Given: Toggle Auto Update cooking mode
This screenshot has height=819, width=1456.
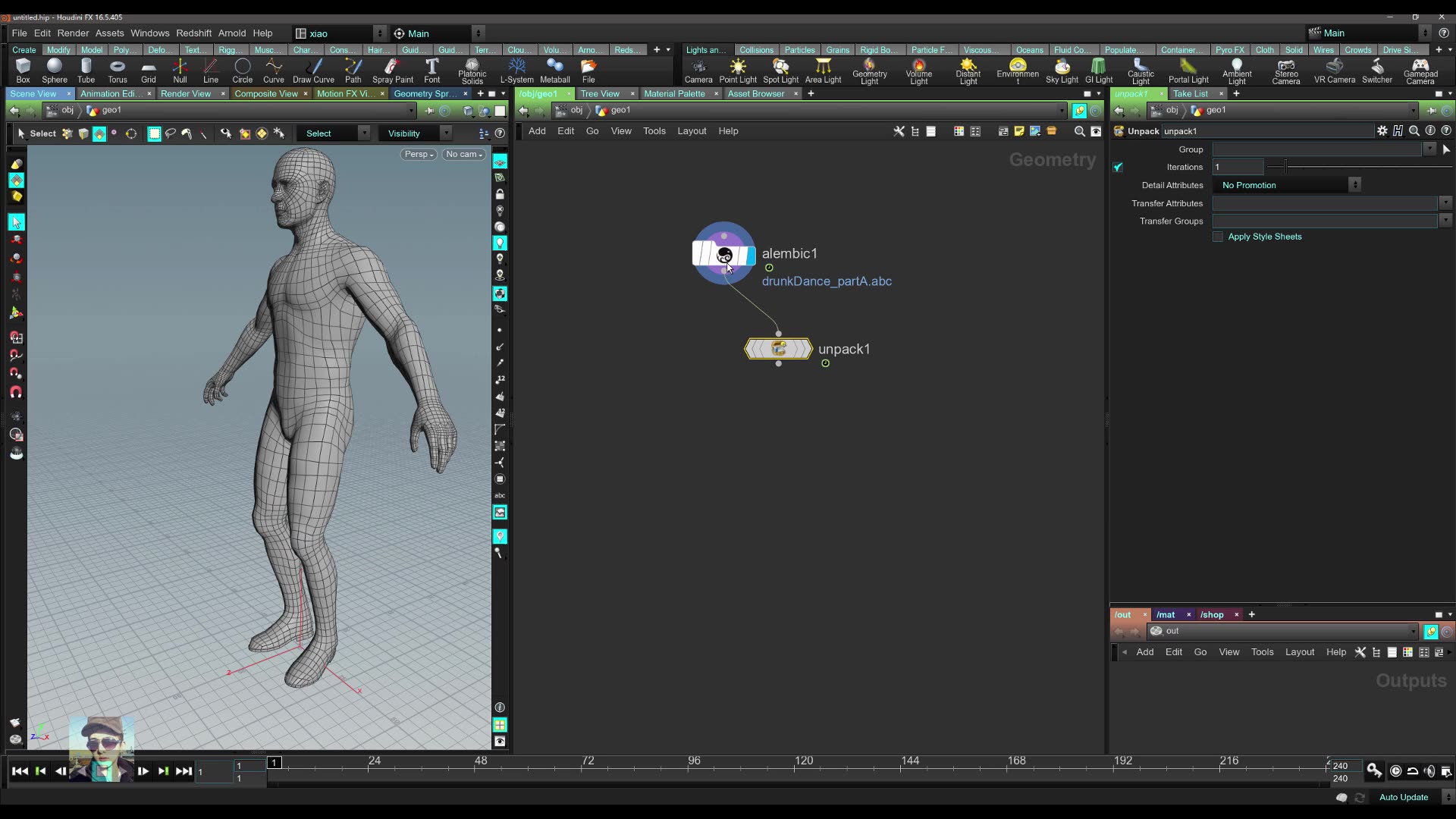Looking at the screenshot, I should (1404, 798).
